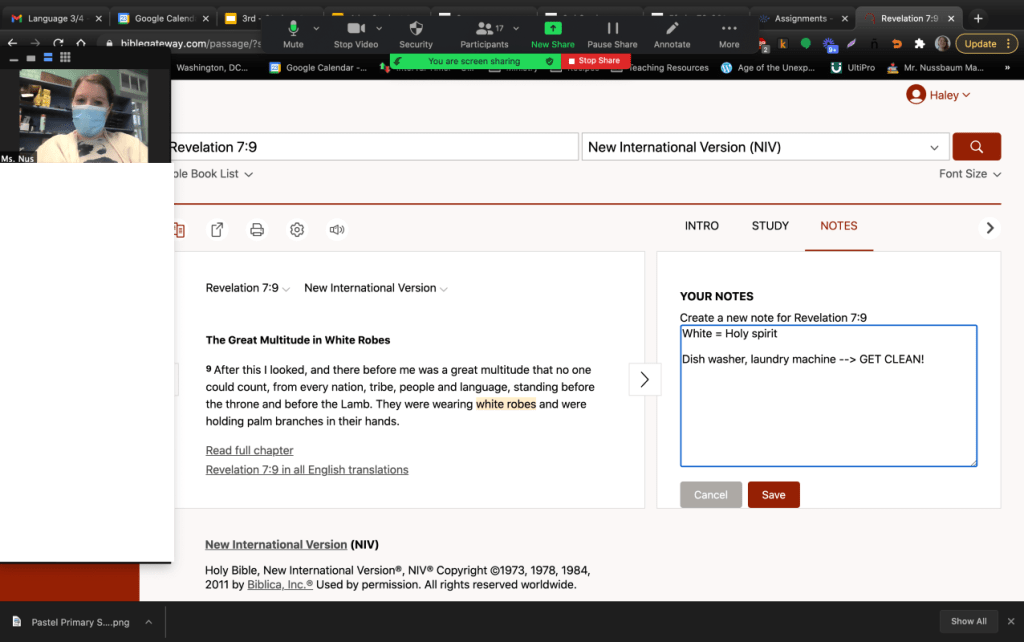Click the audio speaker icon

tap(337, 230)
